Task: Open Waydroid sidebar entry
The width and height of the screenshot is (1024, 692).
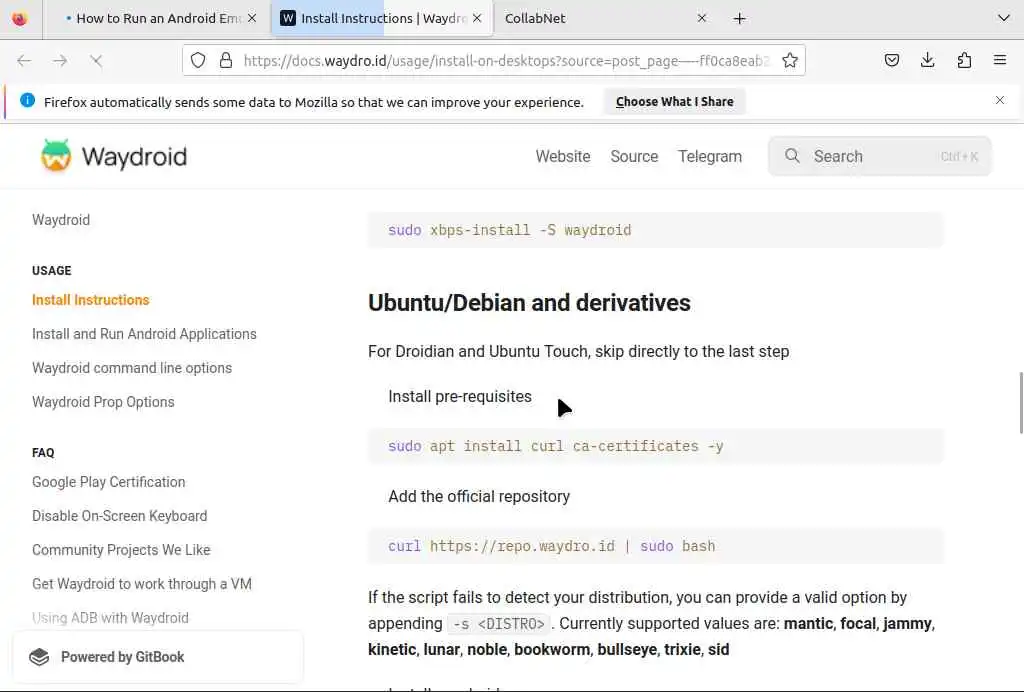Action: tap(61, 220)
